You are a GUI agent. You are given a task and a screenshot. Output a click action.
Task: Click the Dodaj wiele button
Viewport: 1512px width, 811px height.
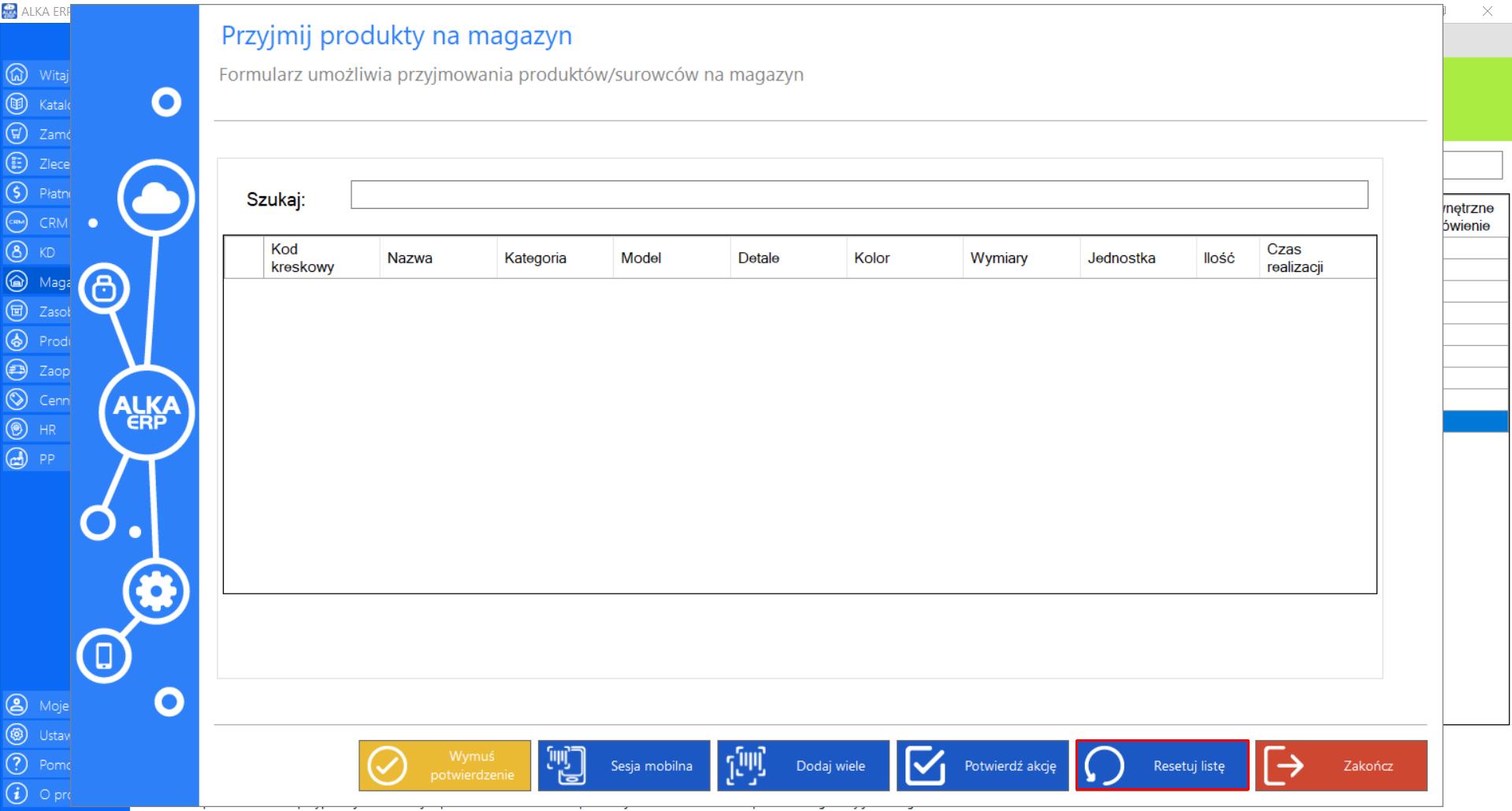coord(803,765)
